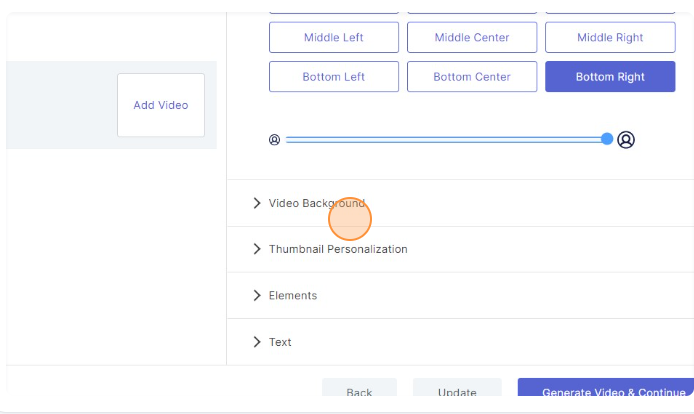This screenshot has width=694, height=414.
Task: Open the Thumbnail Personalization section label
Action: 338,249
